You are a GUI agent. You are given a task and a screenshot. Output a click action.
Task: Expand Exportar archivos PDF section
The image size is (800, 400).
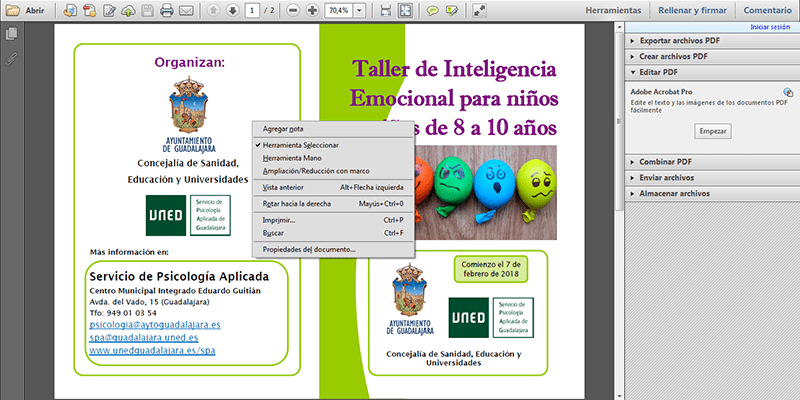click(x=712, y=41)
